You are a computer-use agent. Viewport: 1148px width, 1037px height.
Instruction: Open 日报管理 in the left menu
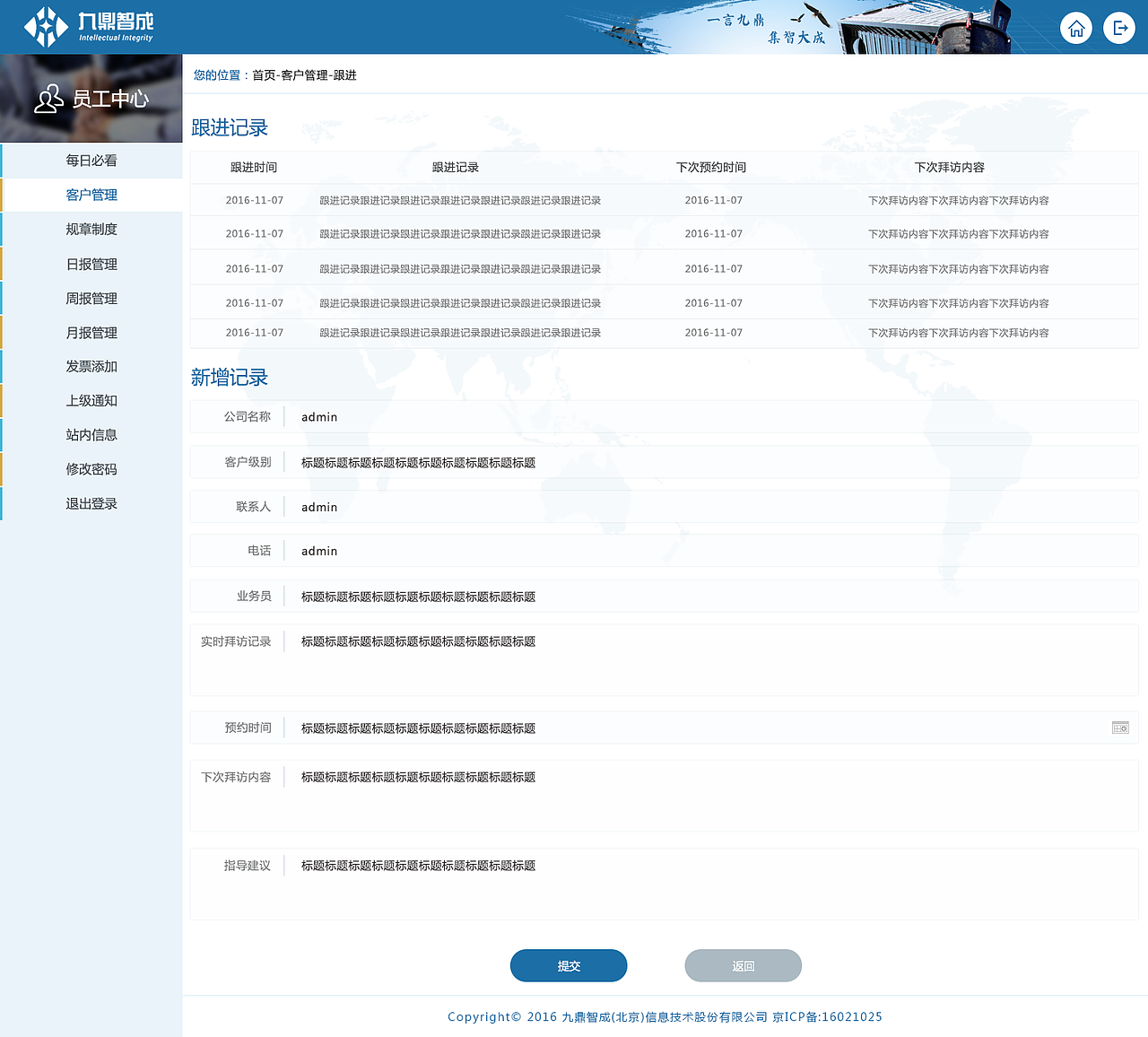[x=91, y=264]
